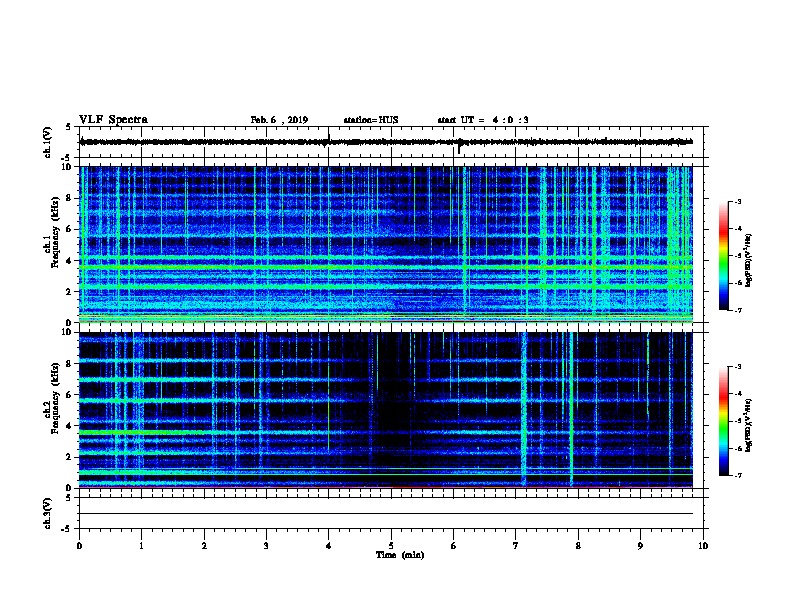Click time axis tick label '10'
The image size is (792, 612).
pyautogui.click(x=703, y=546)
